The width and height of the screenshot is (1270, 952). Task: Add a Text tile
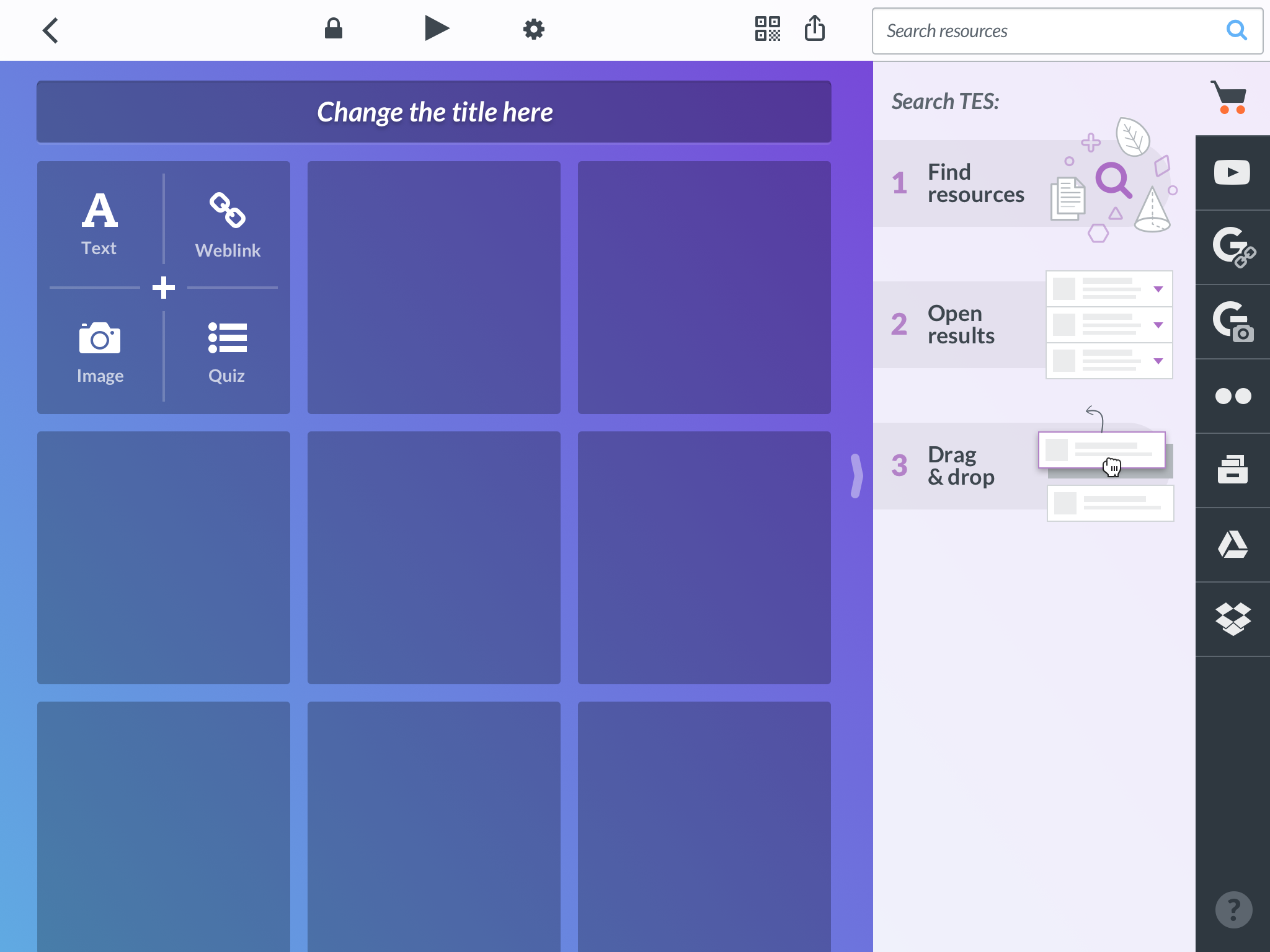[99, 223]
